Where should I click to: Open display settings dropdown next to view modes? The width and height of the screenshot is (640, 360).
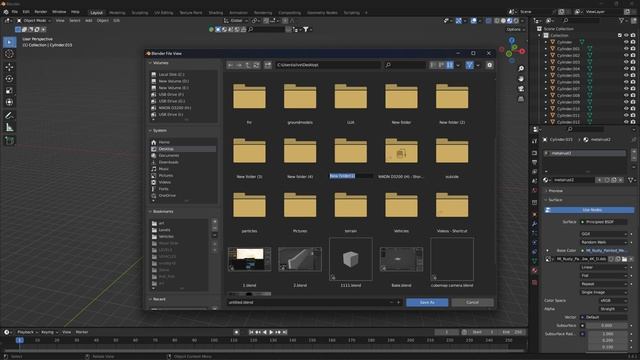[x=458, y=65]
